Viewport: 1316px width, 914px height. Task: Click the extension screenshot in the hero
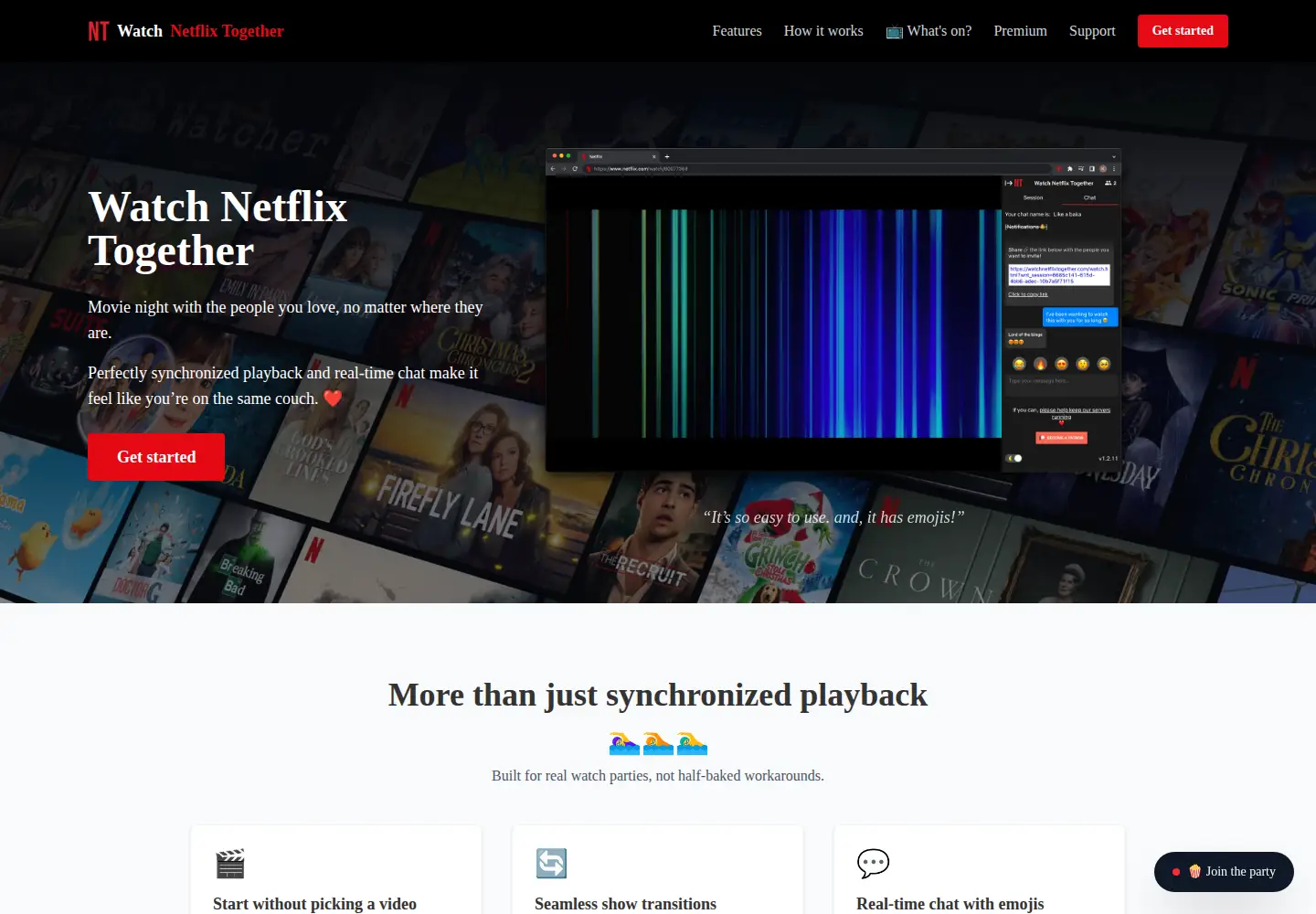point(833,311)
